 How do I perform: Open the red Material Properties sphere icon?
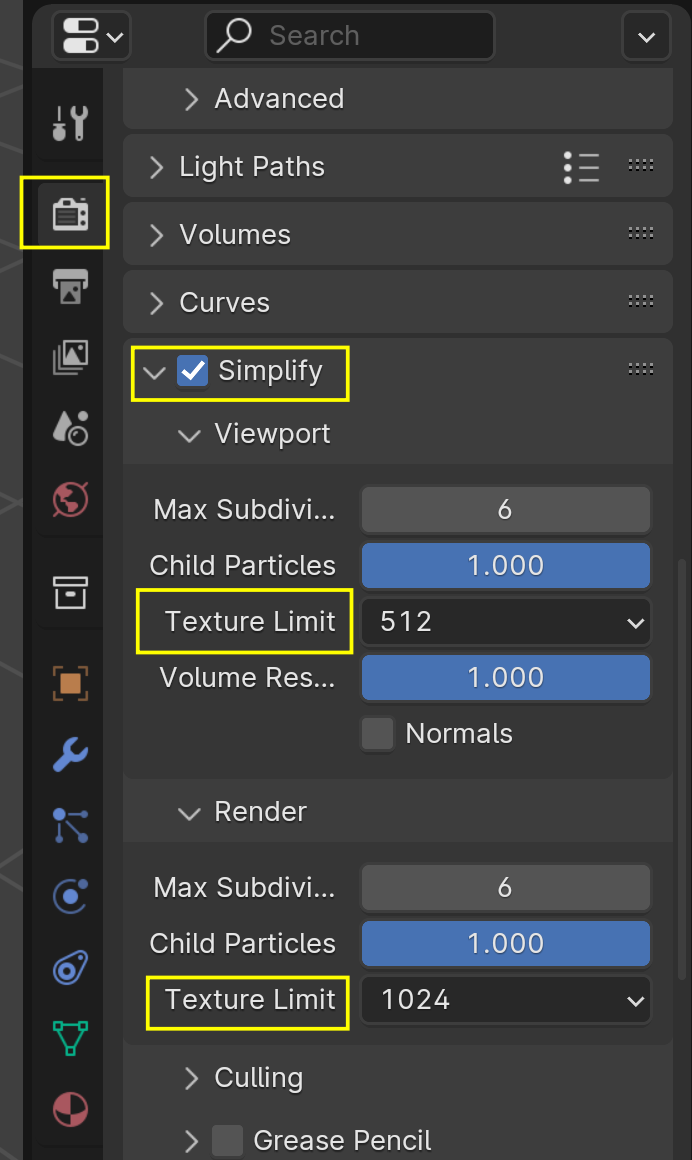point(65,1110)
